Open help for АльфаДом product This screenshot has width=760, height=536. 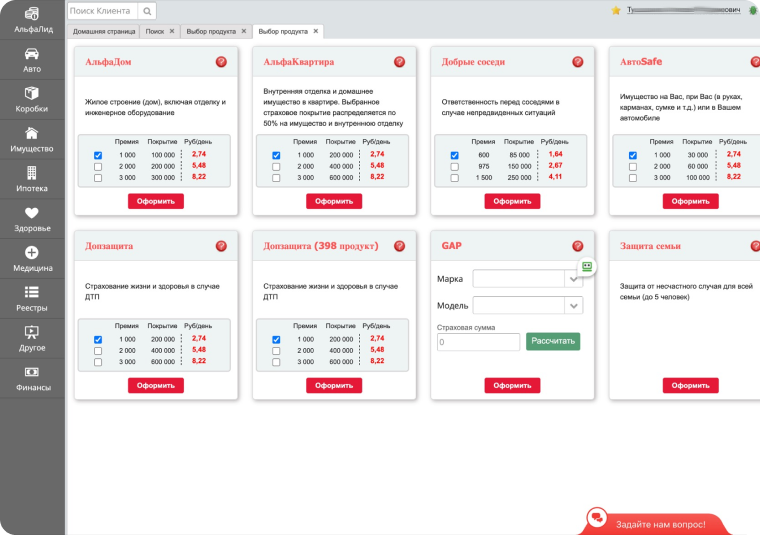(221, 62)
